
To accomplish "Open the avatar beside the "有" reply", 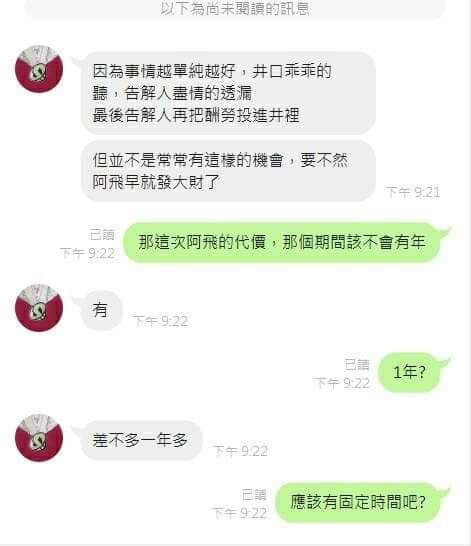I will (39, 308).
